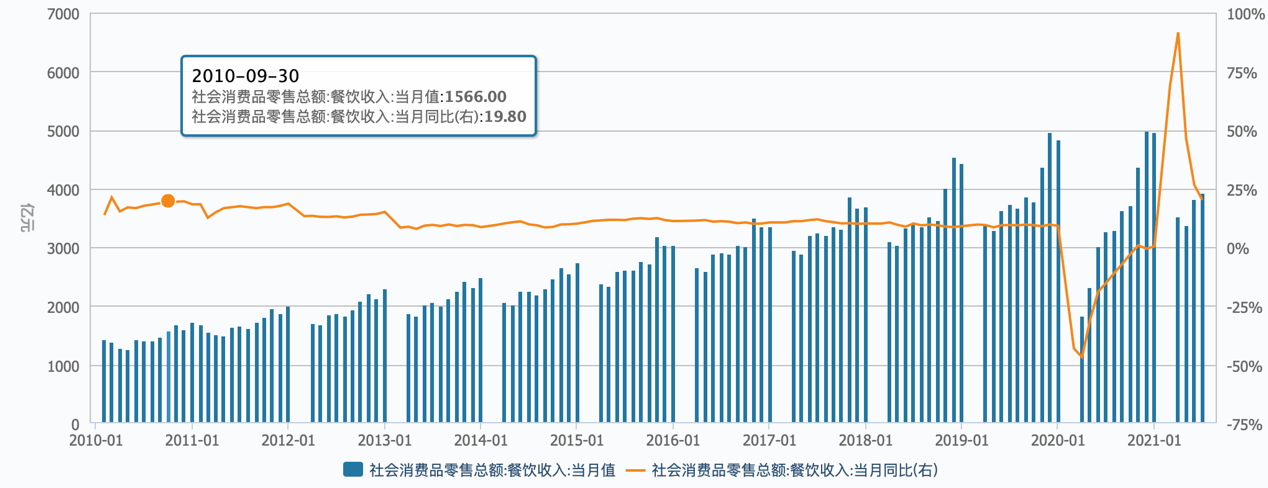Click the highlighted orange point on the line

tap(168, 201)
